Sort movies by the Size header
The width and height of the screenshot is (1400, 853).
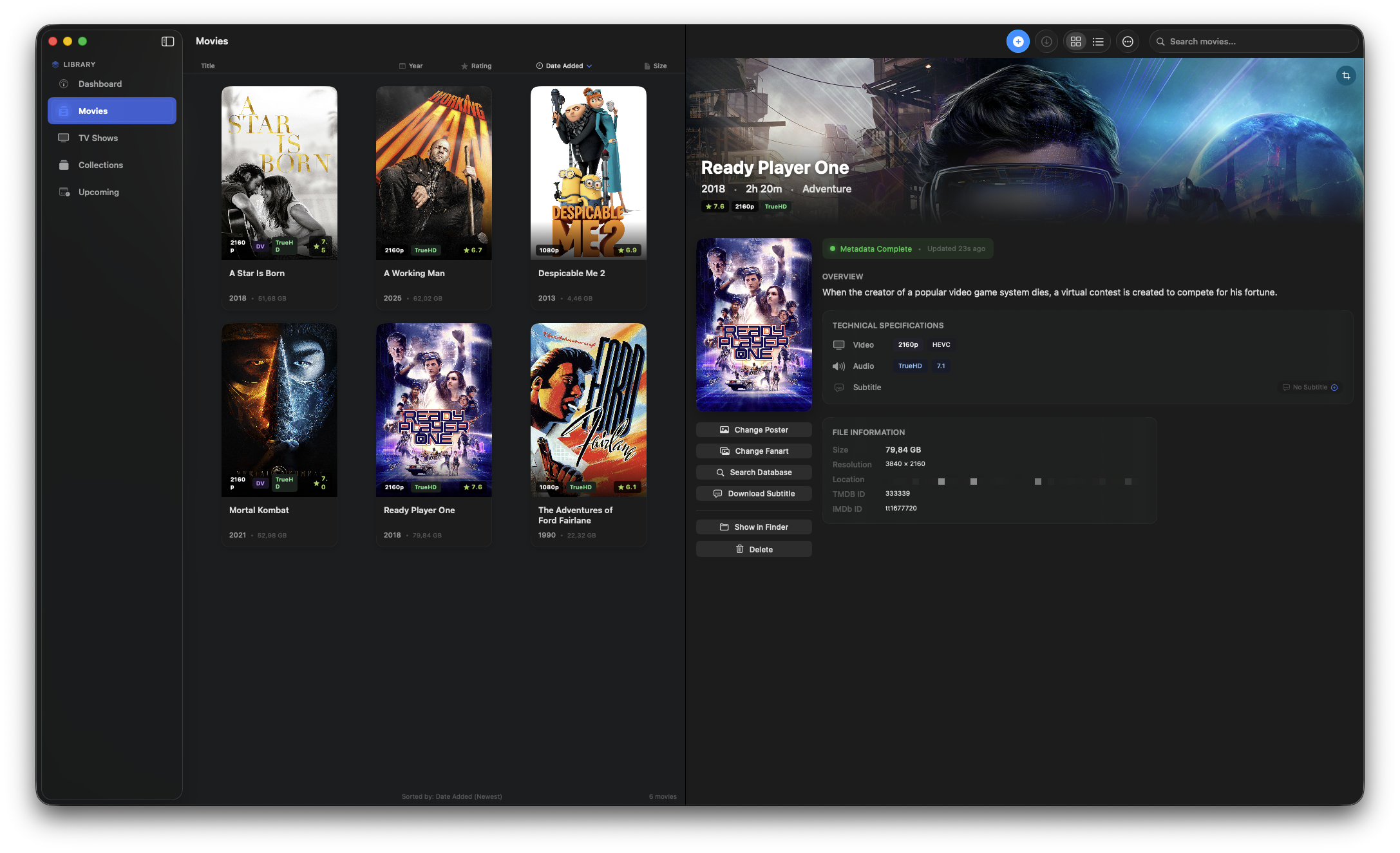click(655, 65)
